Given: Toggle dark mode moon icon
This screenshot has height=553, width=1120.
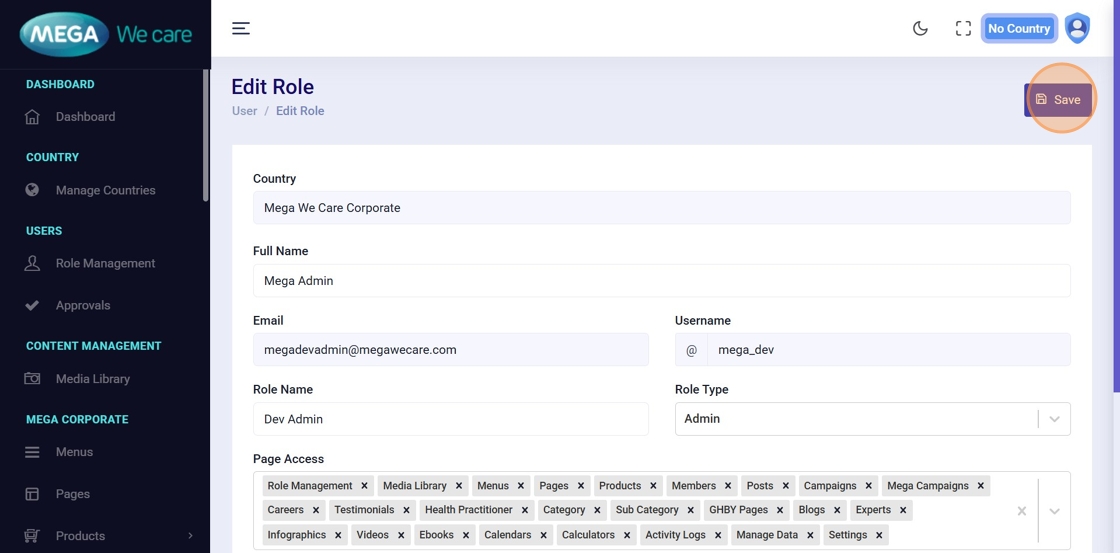Looking at the screenshot, I should point(920,28).
